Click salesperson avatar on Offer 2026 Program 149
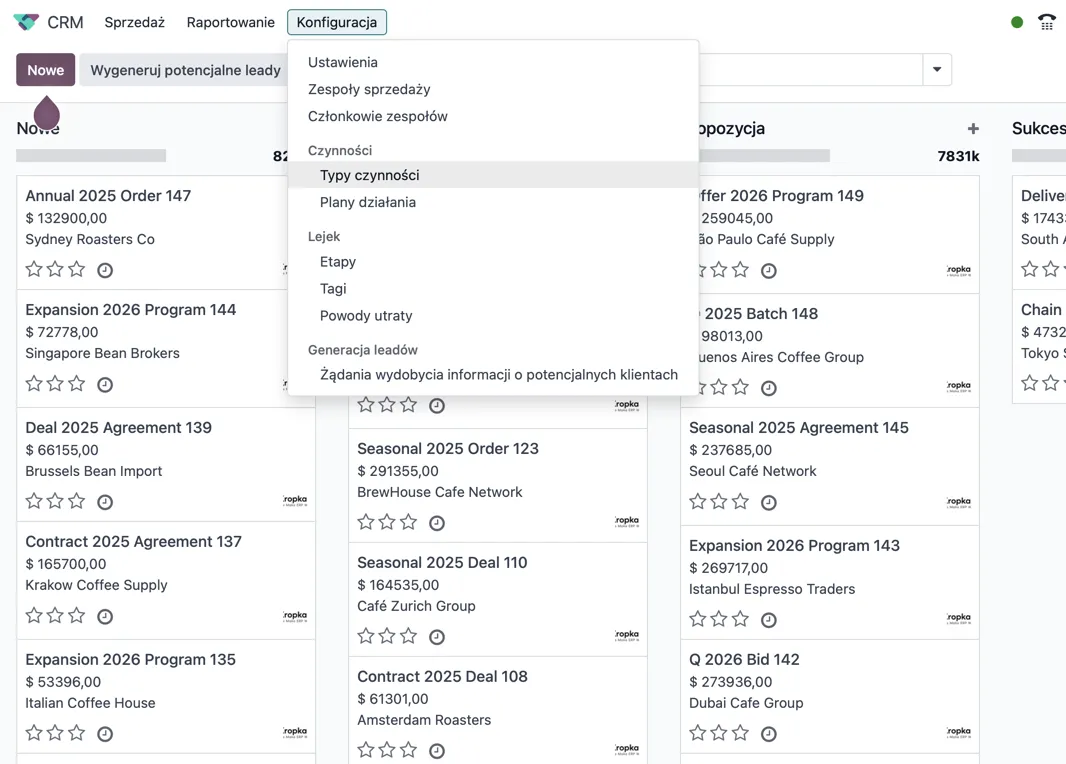The height and width of the screenshot is (764, 1066). click(x=959, y=271)
